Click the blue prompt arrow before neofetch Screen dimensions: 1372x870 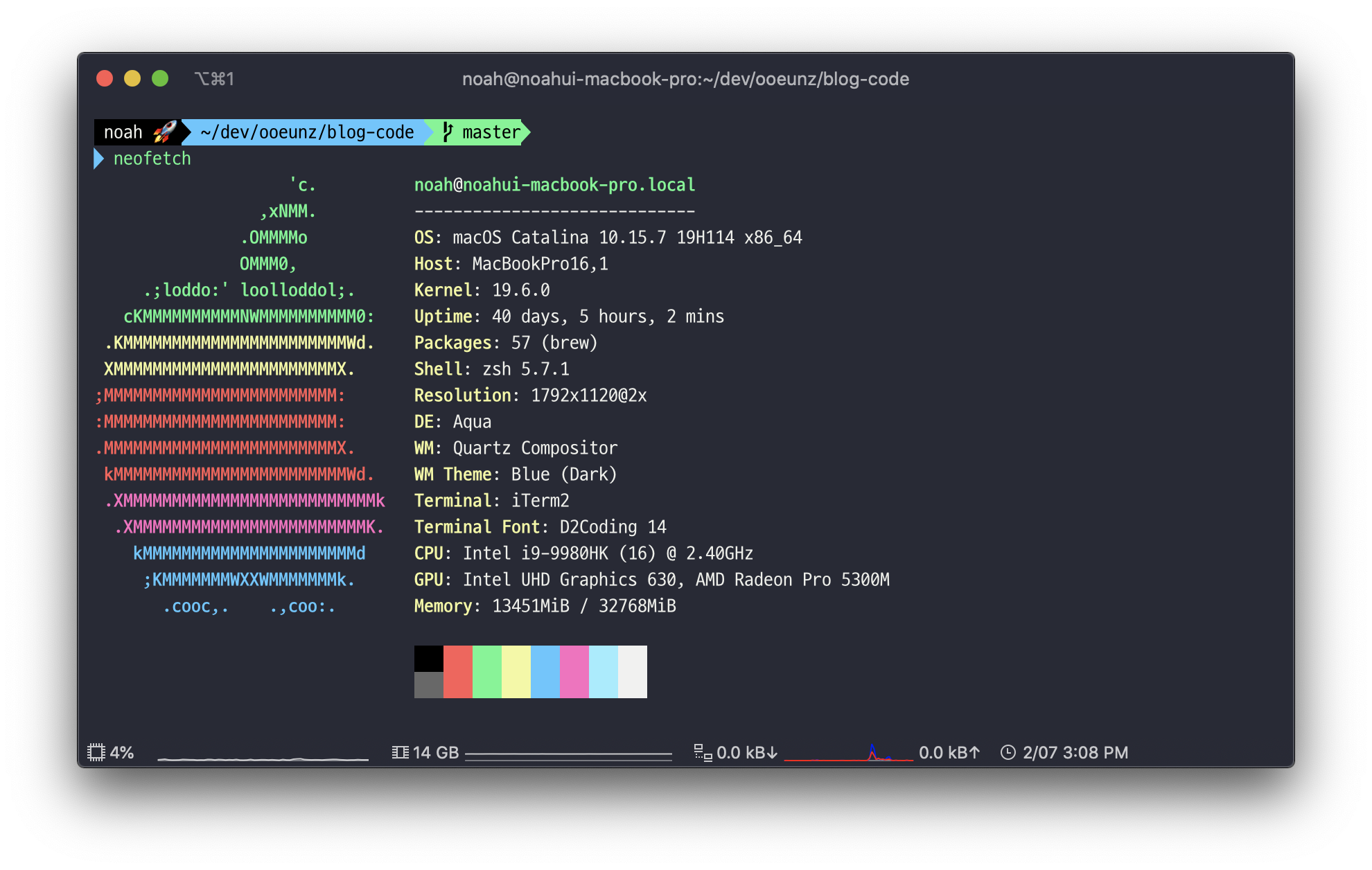(98, 159)
